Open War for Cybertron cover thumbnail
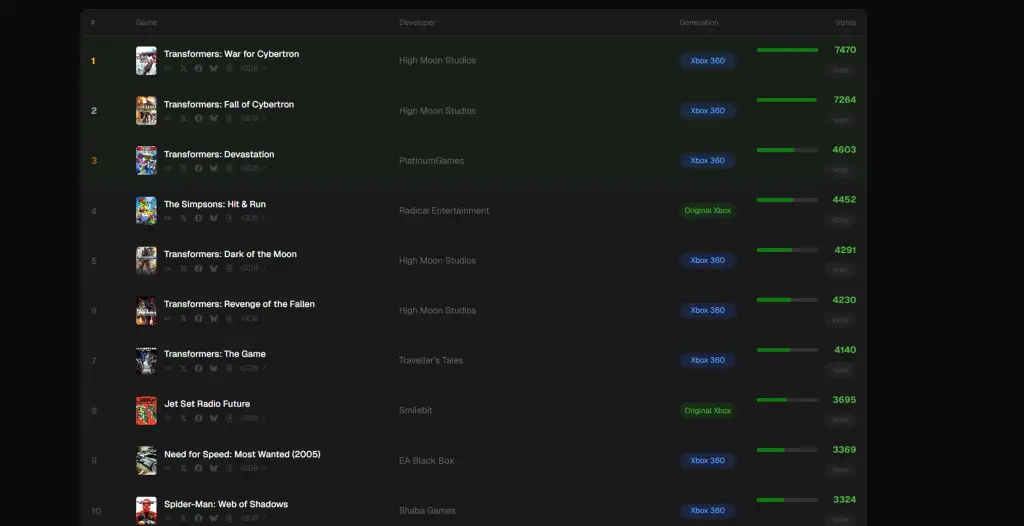Viewport: 1024px width, 526px height. point(146,61)
